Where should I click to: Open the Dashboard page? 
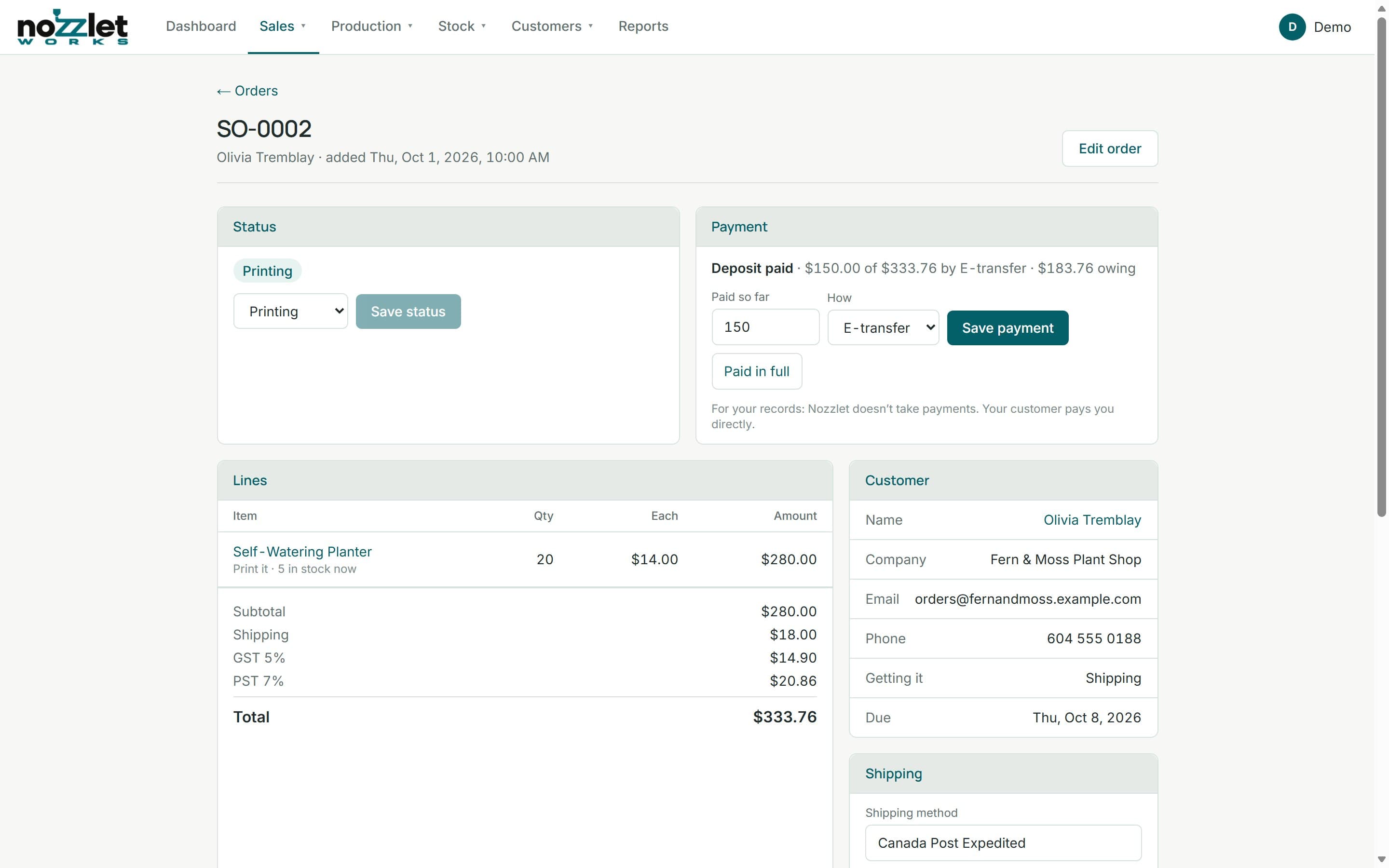[201, 27]
